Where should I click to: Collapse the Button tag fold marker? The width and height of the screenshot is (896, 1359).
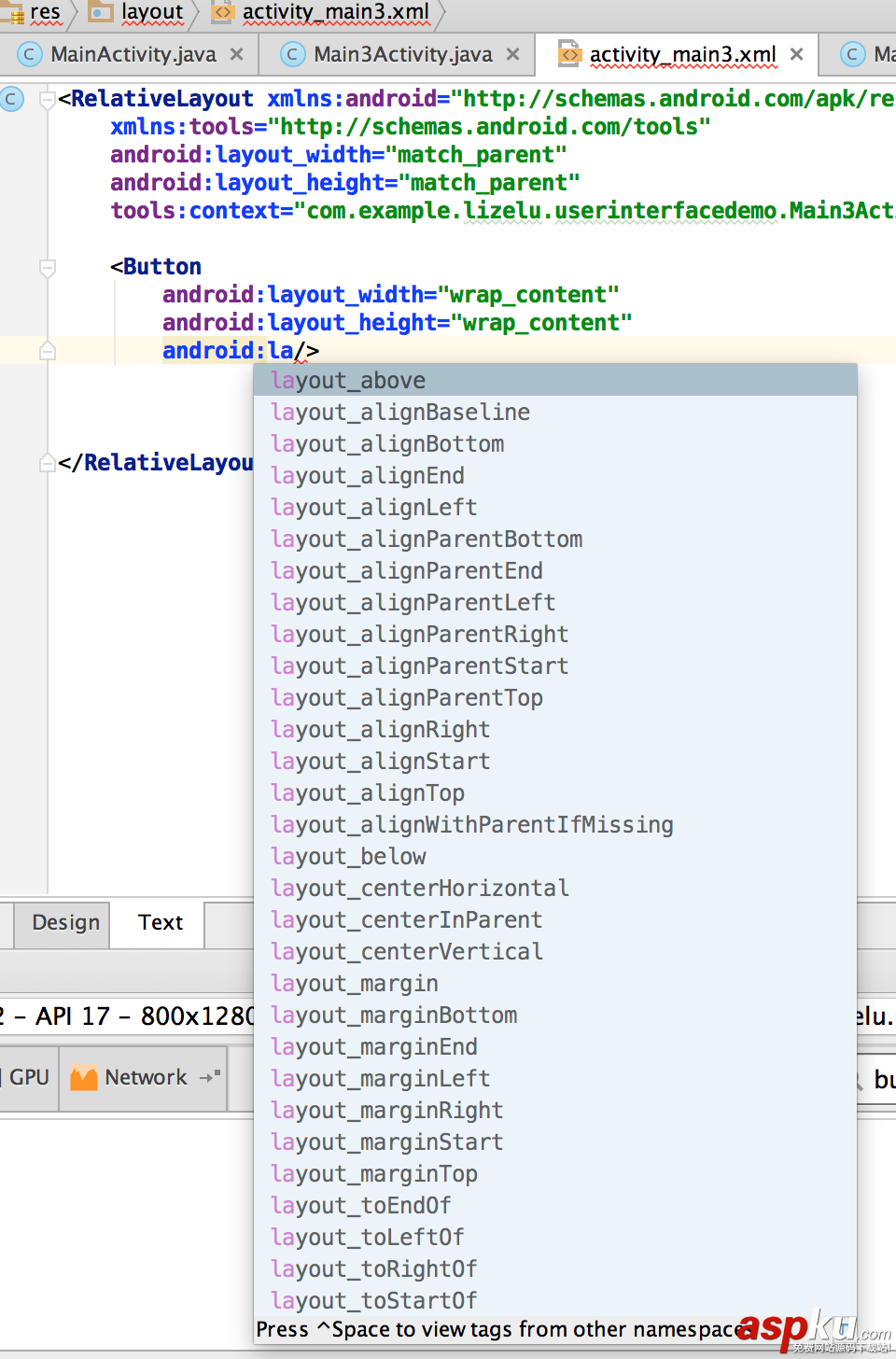(48, 268)
